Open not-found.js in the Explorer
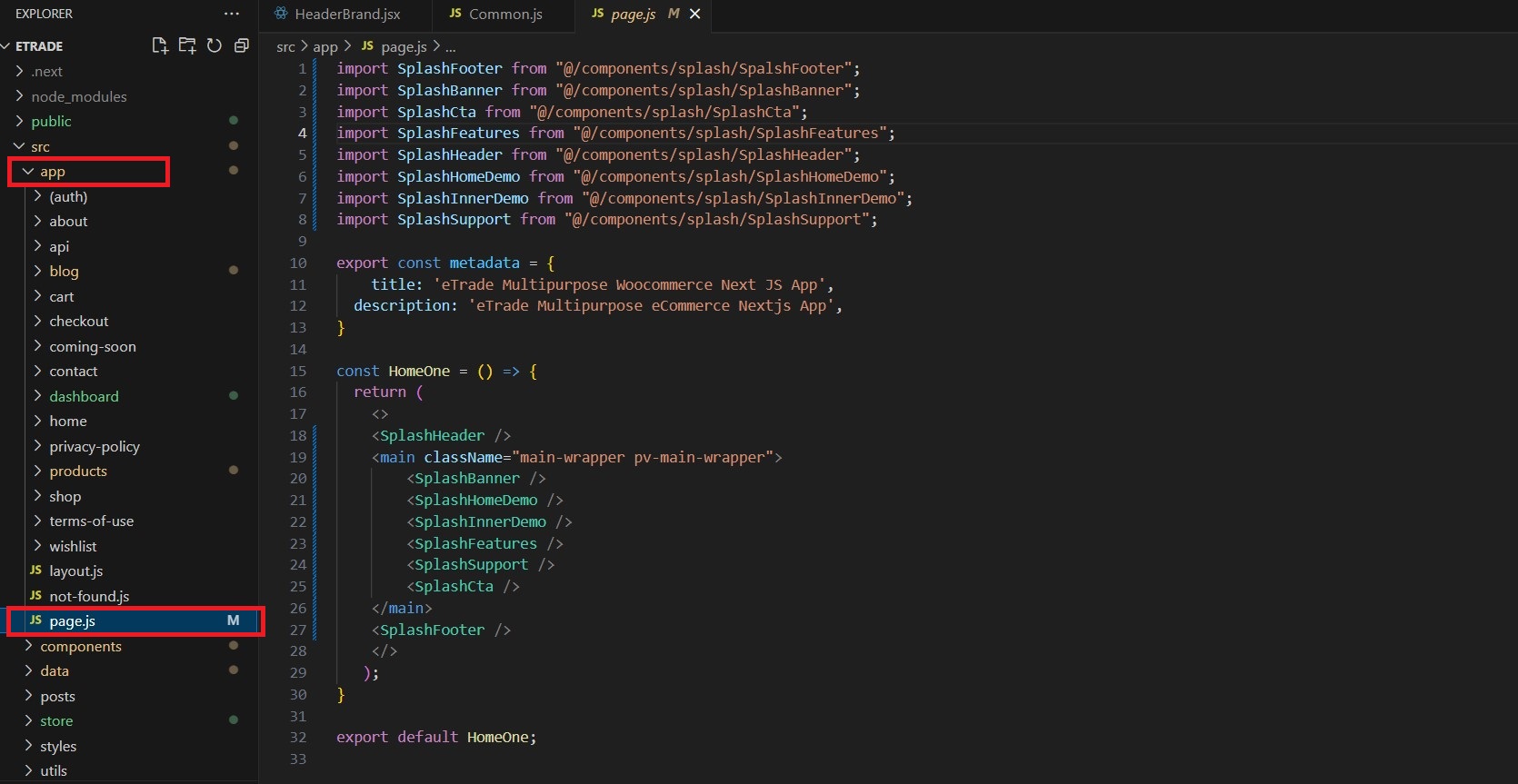 (x=89, y=596)
